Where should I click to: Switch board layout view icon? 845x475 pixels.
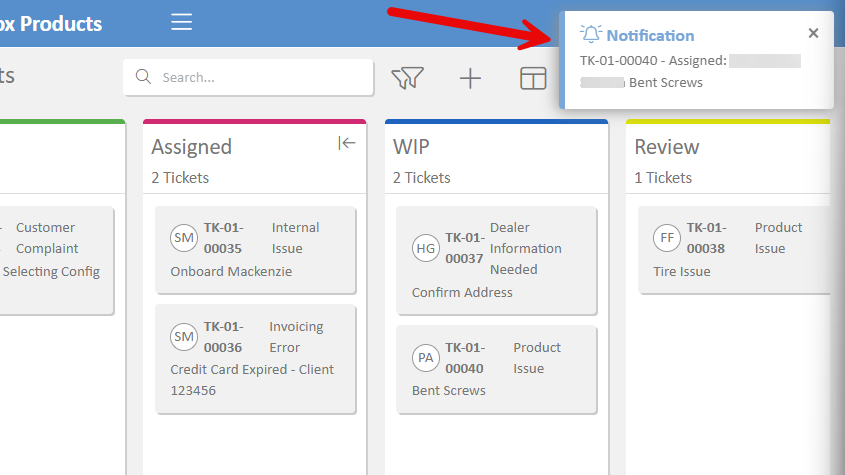tap(533, 78)
